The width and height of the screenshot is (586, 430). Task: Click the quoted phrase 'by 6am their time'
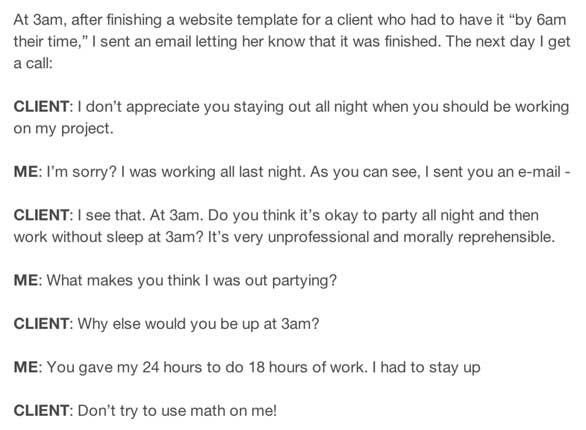point(292,31)
